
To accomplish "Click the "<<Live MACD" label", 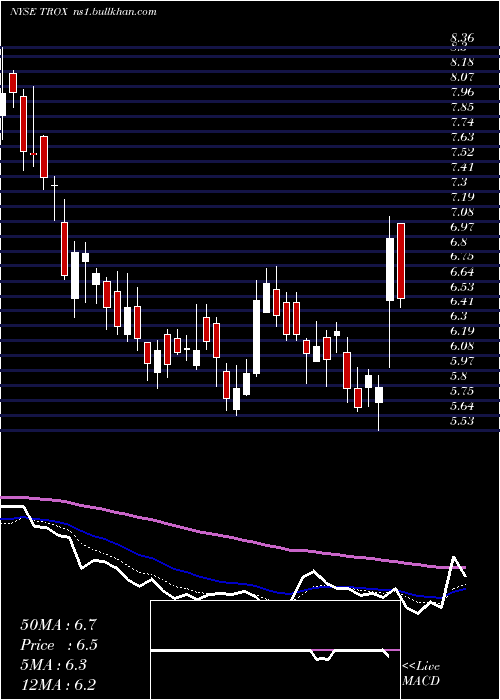I will (421, 673).
